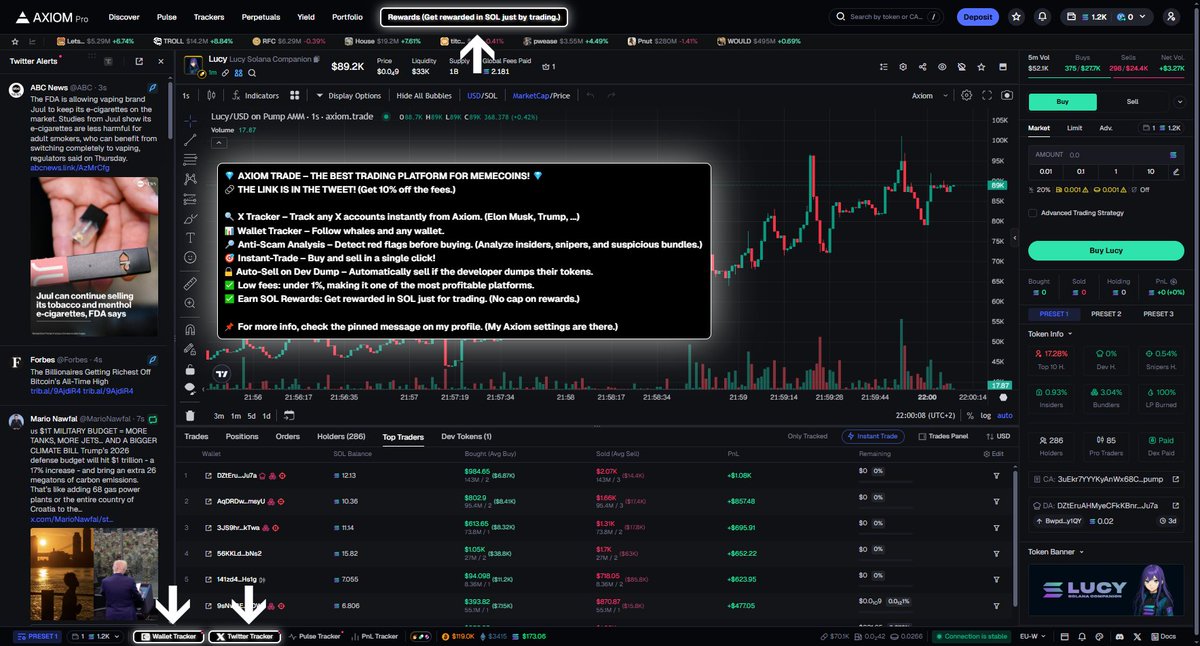Click the token settings gear in header
This screenshot has height=646, width=1200.
point(902,67)
